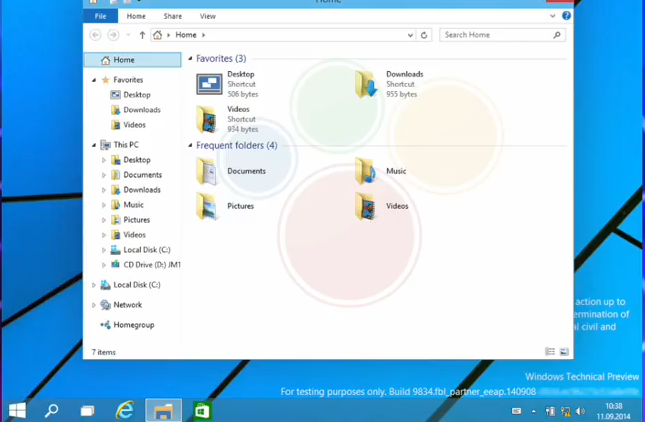Switch to details view layout
The height and width of the screenshot is (422, 645).
[550, 352]
